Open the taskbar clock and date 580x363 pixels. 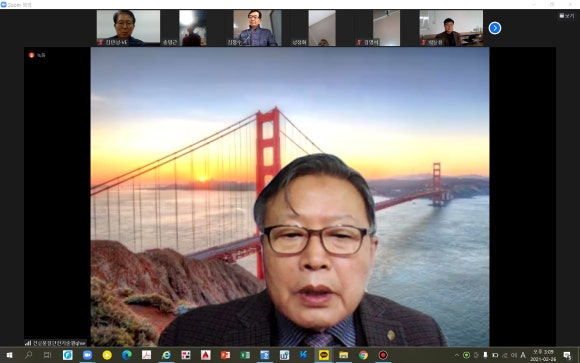[543, 355]
